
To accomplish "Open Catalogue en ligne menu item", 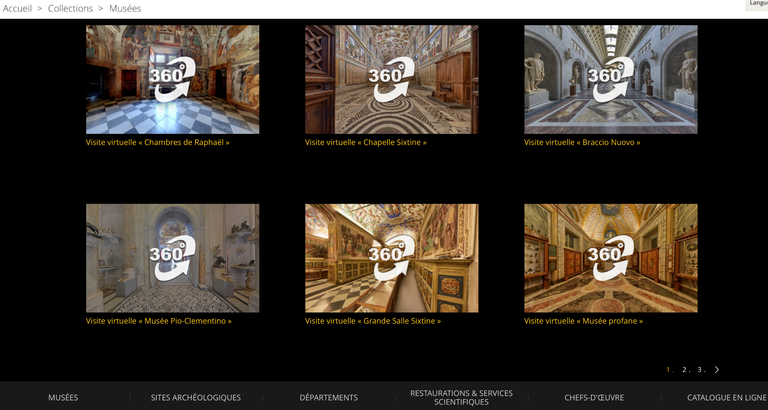I will 727,398.
